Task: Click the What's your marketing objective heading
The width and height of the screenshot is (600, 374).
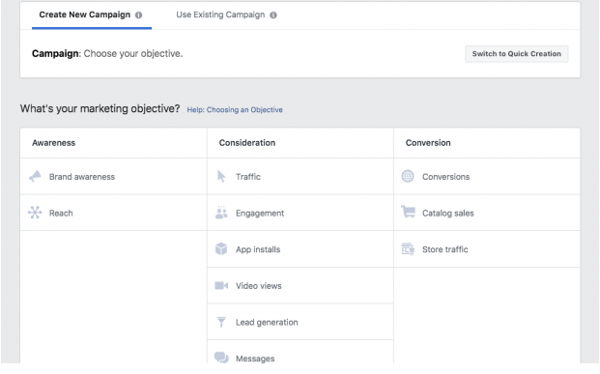Action: point(100,109)
